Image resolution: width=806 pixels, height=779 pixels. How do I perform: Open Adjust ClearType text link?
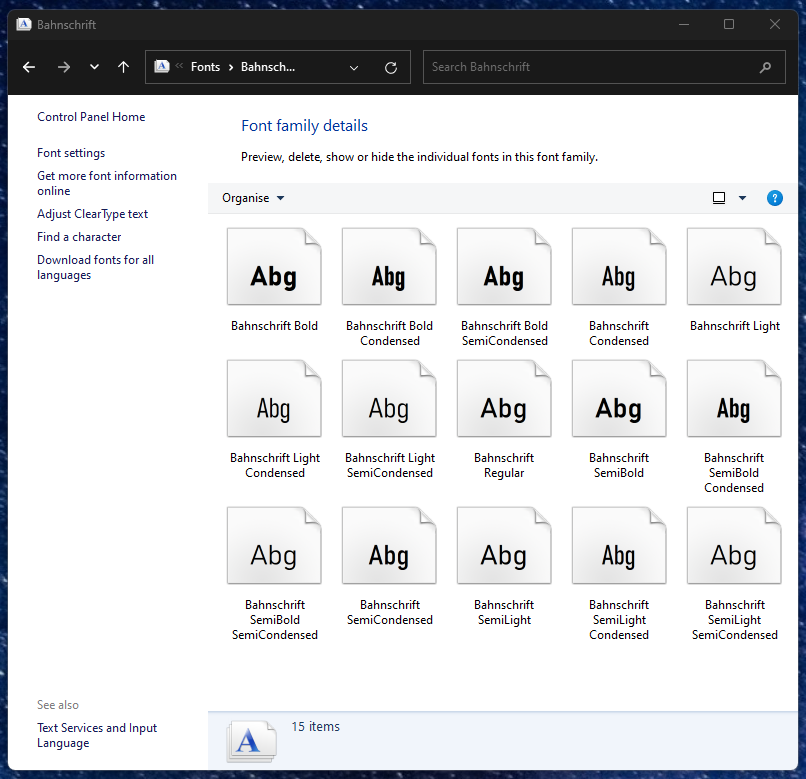click(92, 214)
